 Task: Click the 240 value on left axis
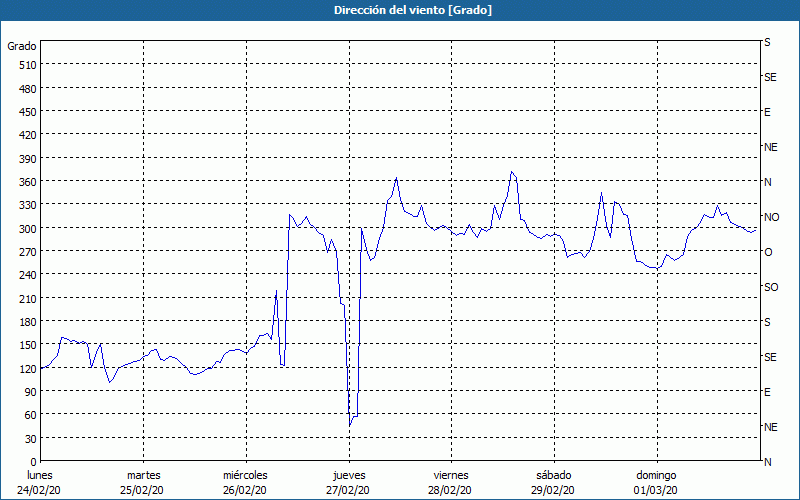click(x=28, y=275)
